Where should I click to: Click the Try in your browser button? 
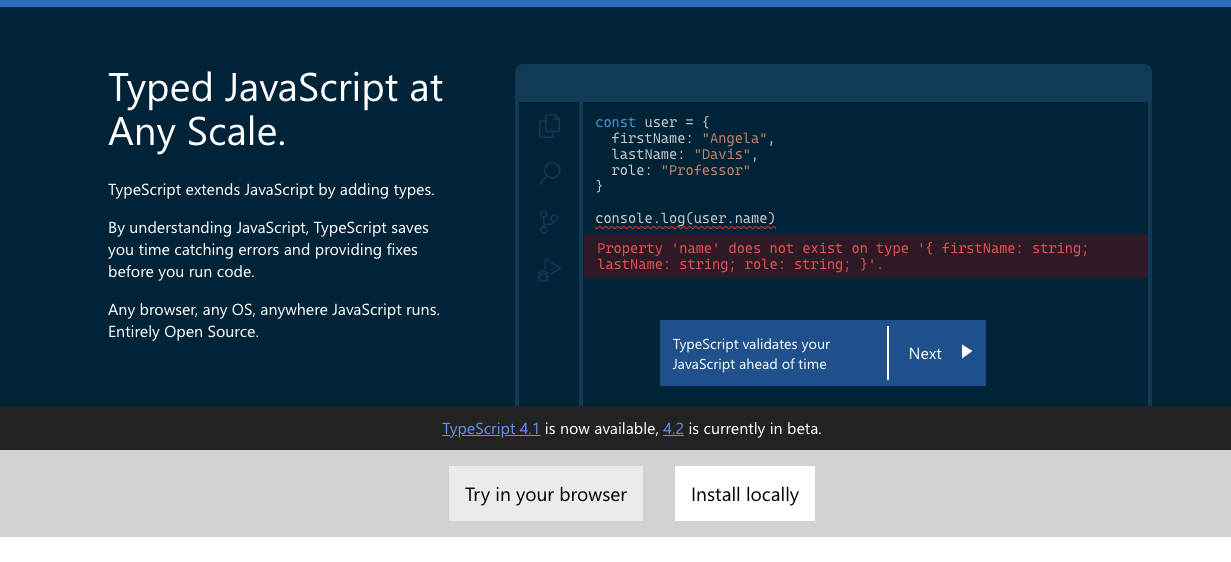click(x=546, y=494)
